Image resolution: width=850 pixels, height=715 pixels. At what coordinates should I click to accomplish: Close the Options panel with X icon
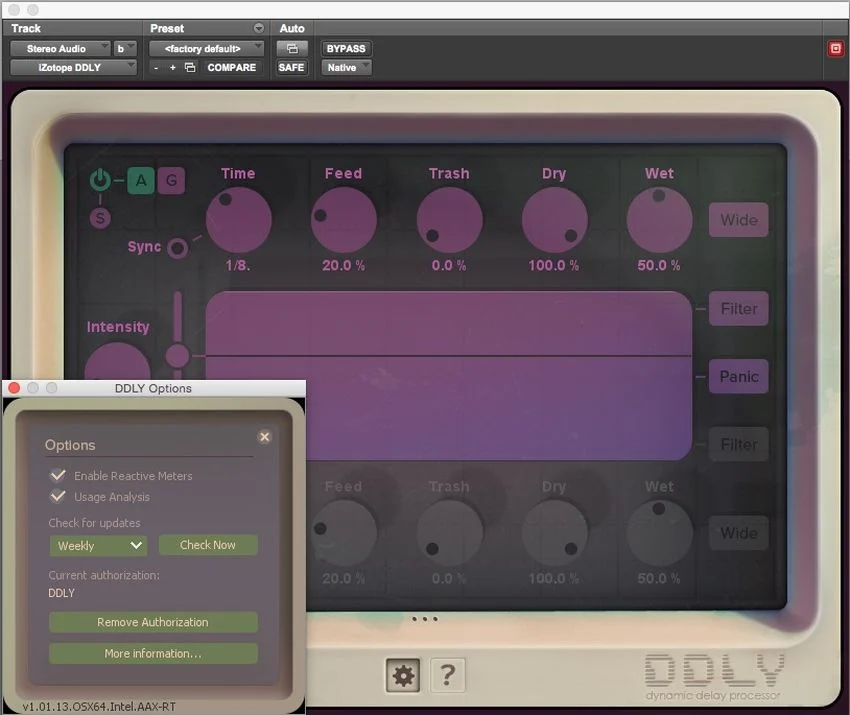(x=265, y=437)
